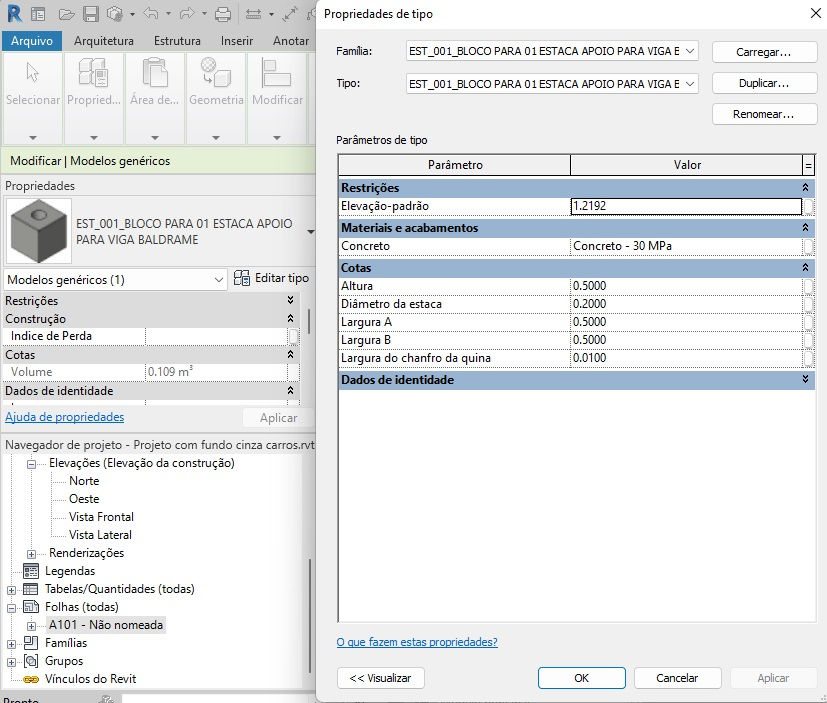Click the Grupos icon in project browser
Viewport: 827px width, 703px height.
(x=31, y=661)
